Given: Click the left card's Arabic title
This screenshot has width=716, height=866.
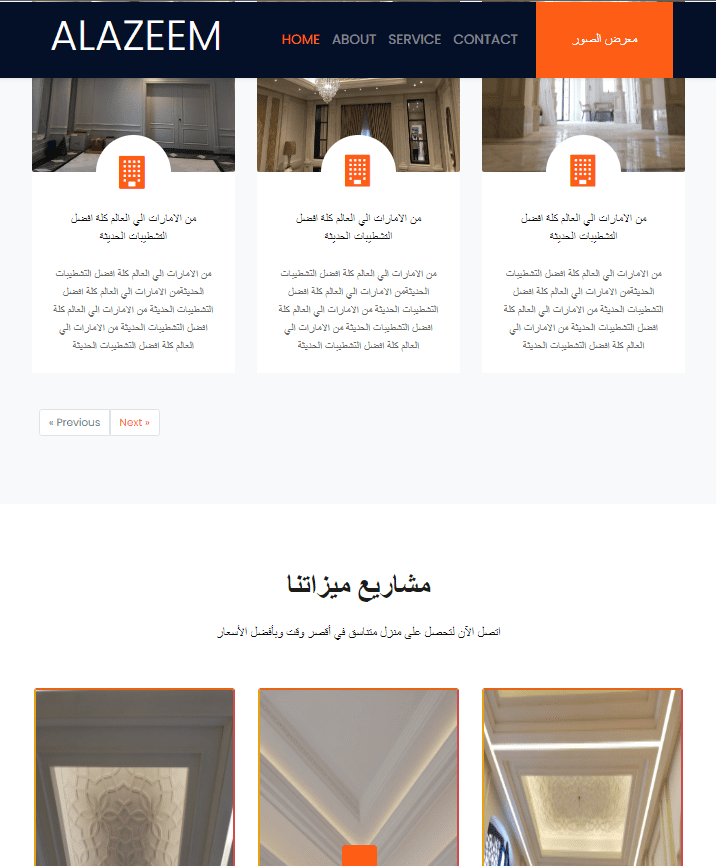Looking at the screenshot, I should pos(133,227).
